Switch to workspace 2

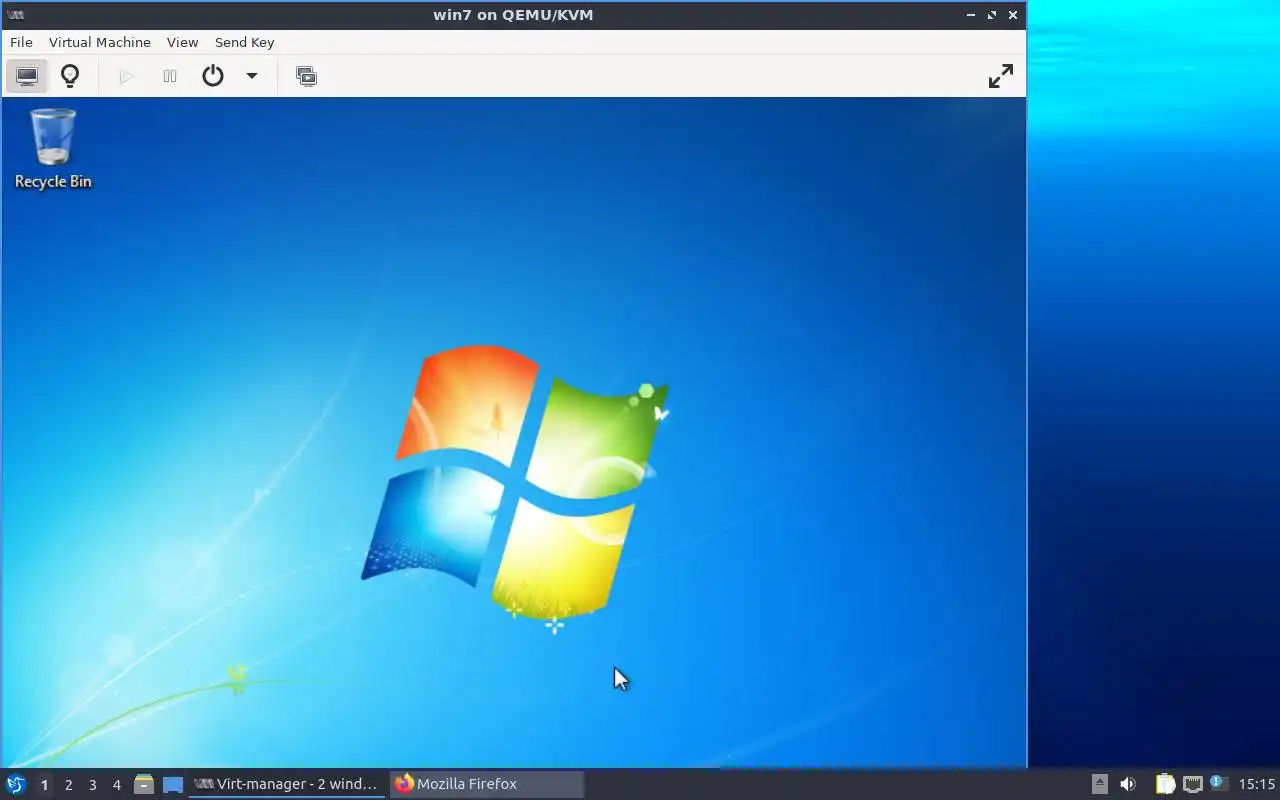[68, 785]
